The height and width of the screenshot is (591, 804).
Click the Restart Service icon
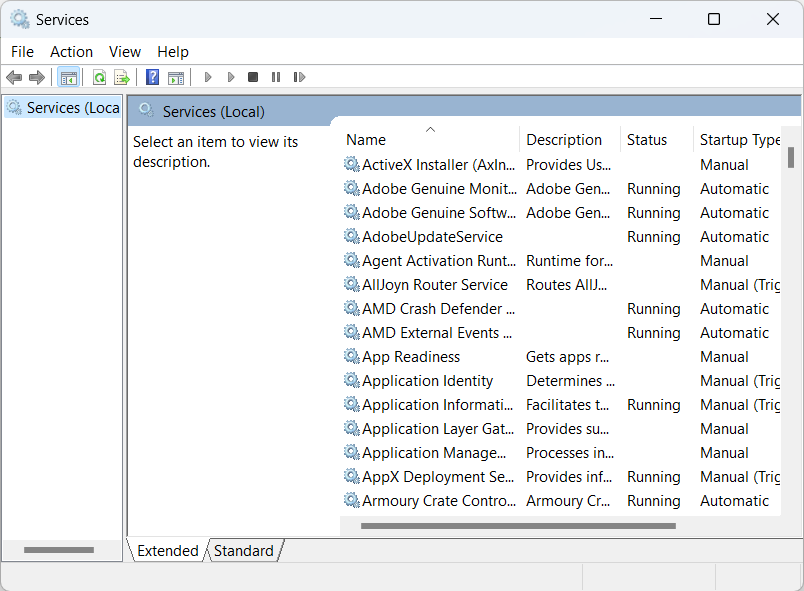pyautogui.click(x=299, y=77)
